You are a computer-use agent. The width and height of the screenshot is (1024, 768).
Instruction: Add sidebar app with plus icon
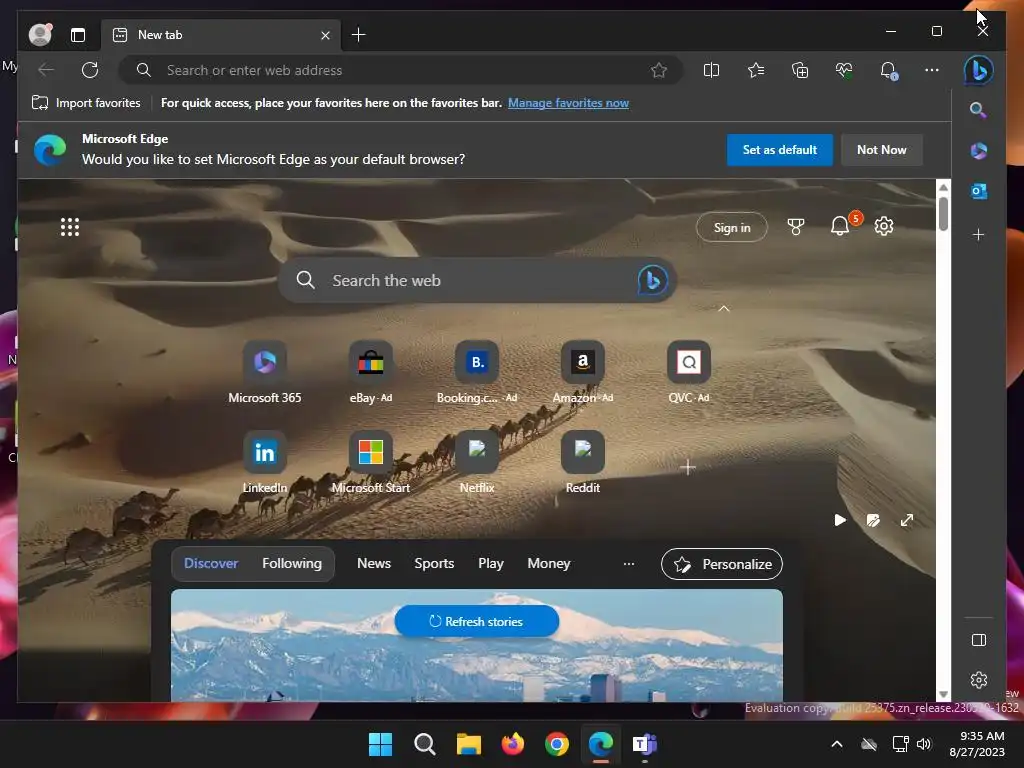tap(978, 234)
